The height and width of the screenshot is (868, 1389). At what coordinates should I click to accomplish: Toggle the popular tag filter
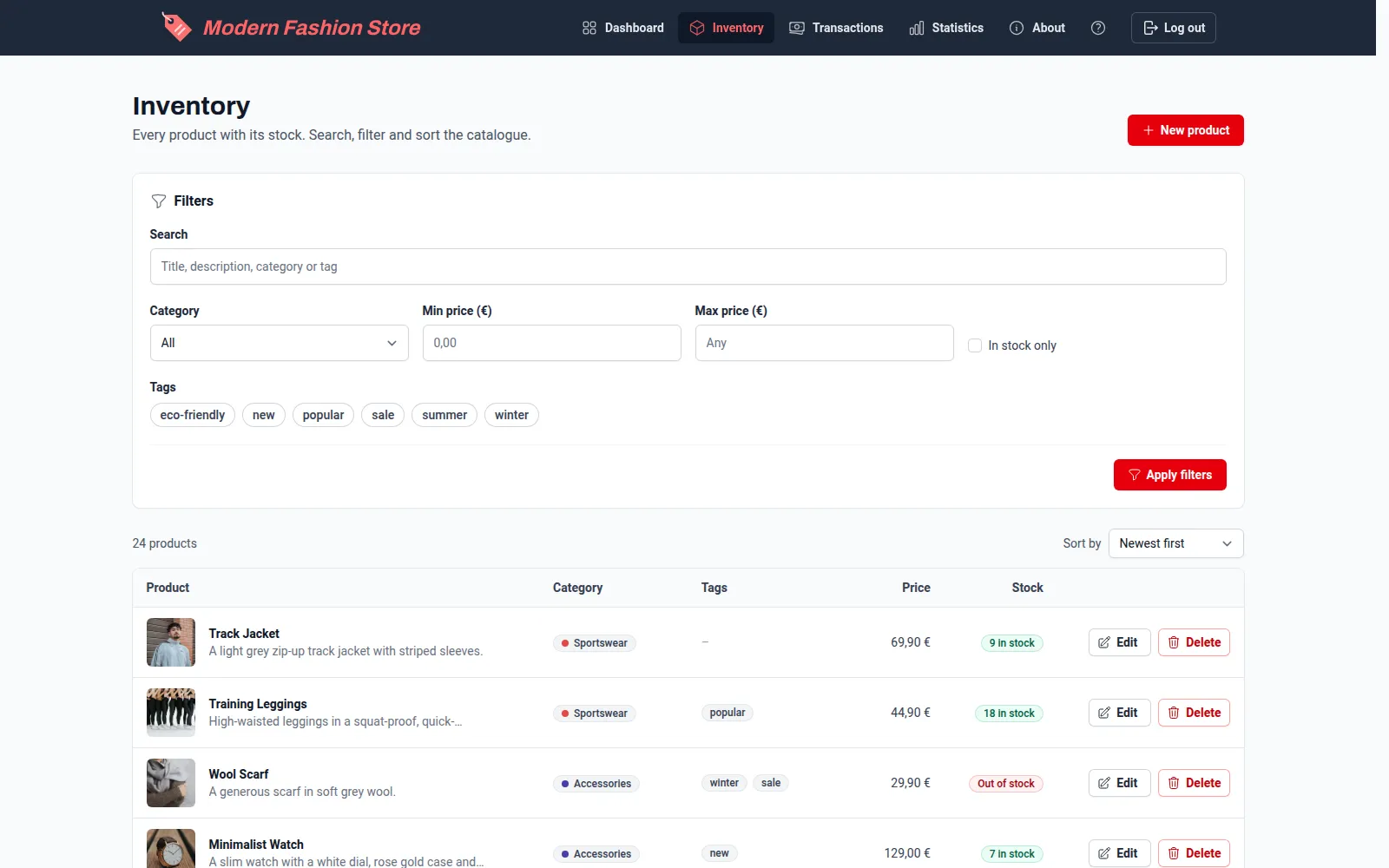[x=323, y=415]
